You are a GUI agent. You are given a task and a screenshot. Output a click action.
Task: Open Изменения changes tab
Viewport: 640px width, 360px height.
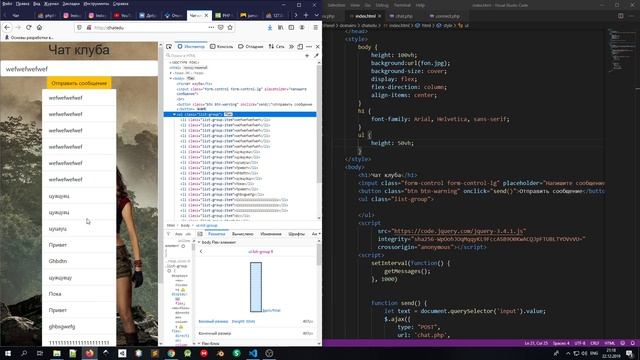(x=271, y=234)
